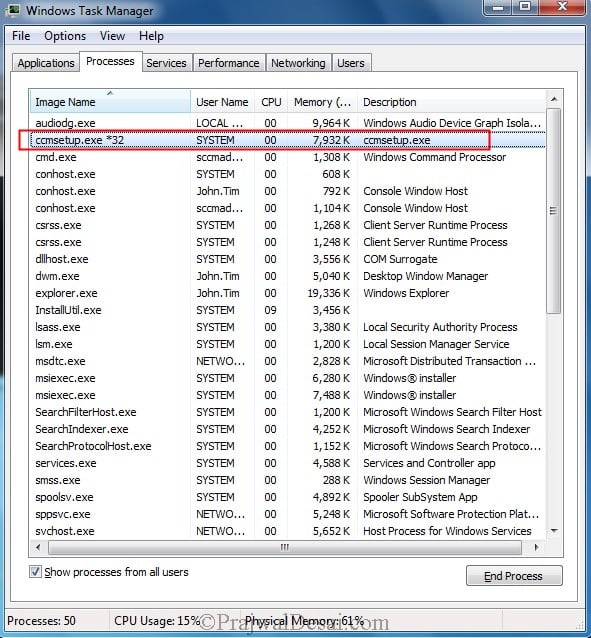Viewport: 591px width, 638px height.
Task: Click the COM Surrogate description cell
Action: (x=401, y=259)
